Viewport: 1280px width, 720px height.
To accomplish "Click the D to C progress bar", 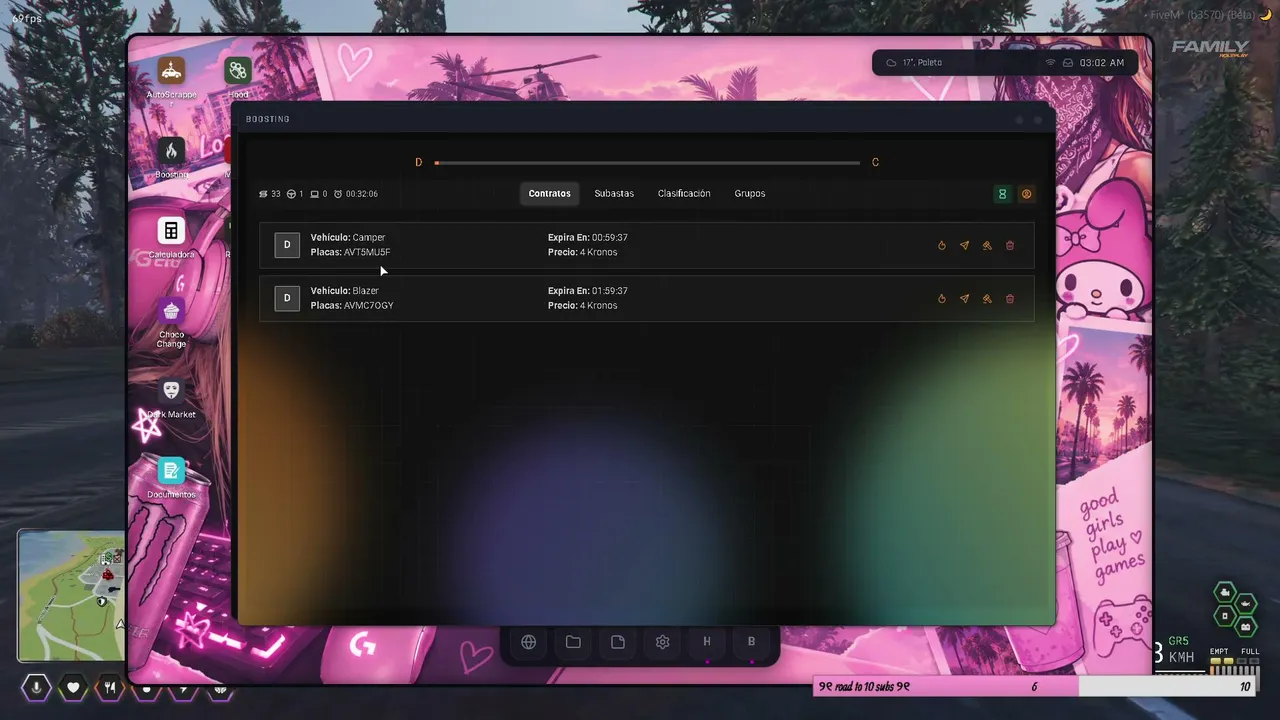I will [647, 162].
